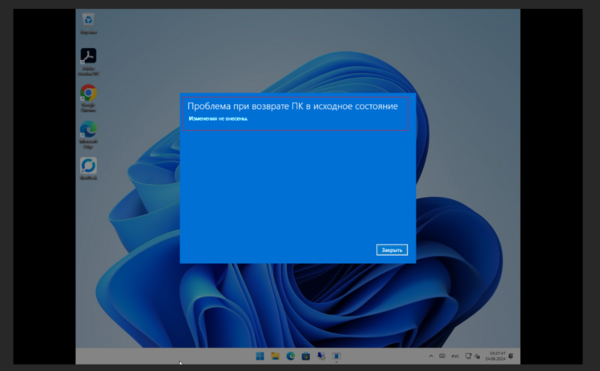Click the heading Проблема при возврате ПК
600x371 pixels.
292,106
